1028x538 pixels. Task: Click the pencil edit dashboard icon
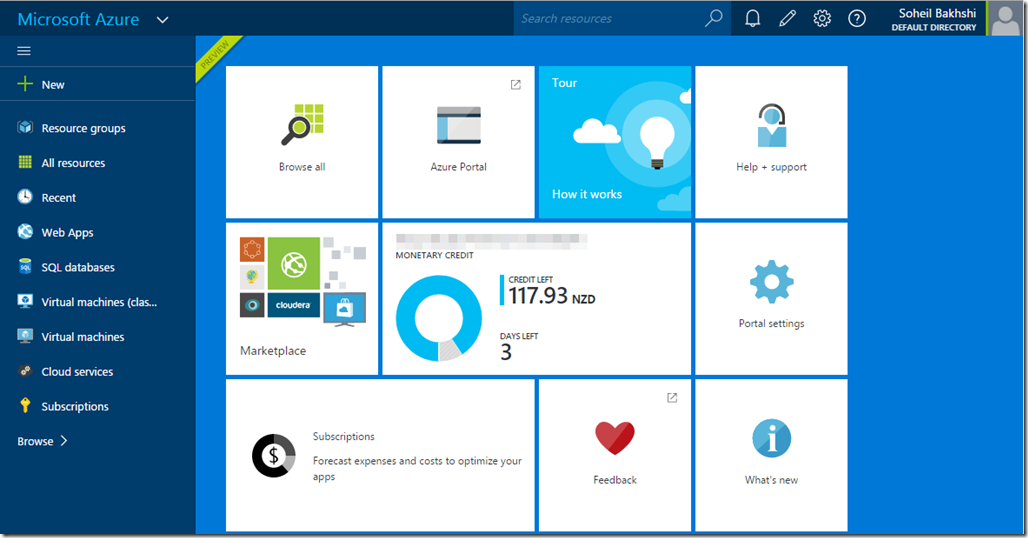pyautogui.click(x=787, y=18)
